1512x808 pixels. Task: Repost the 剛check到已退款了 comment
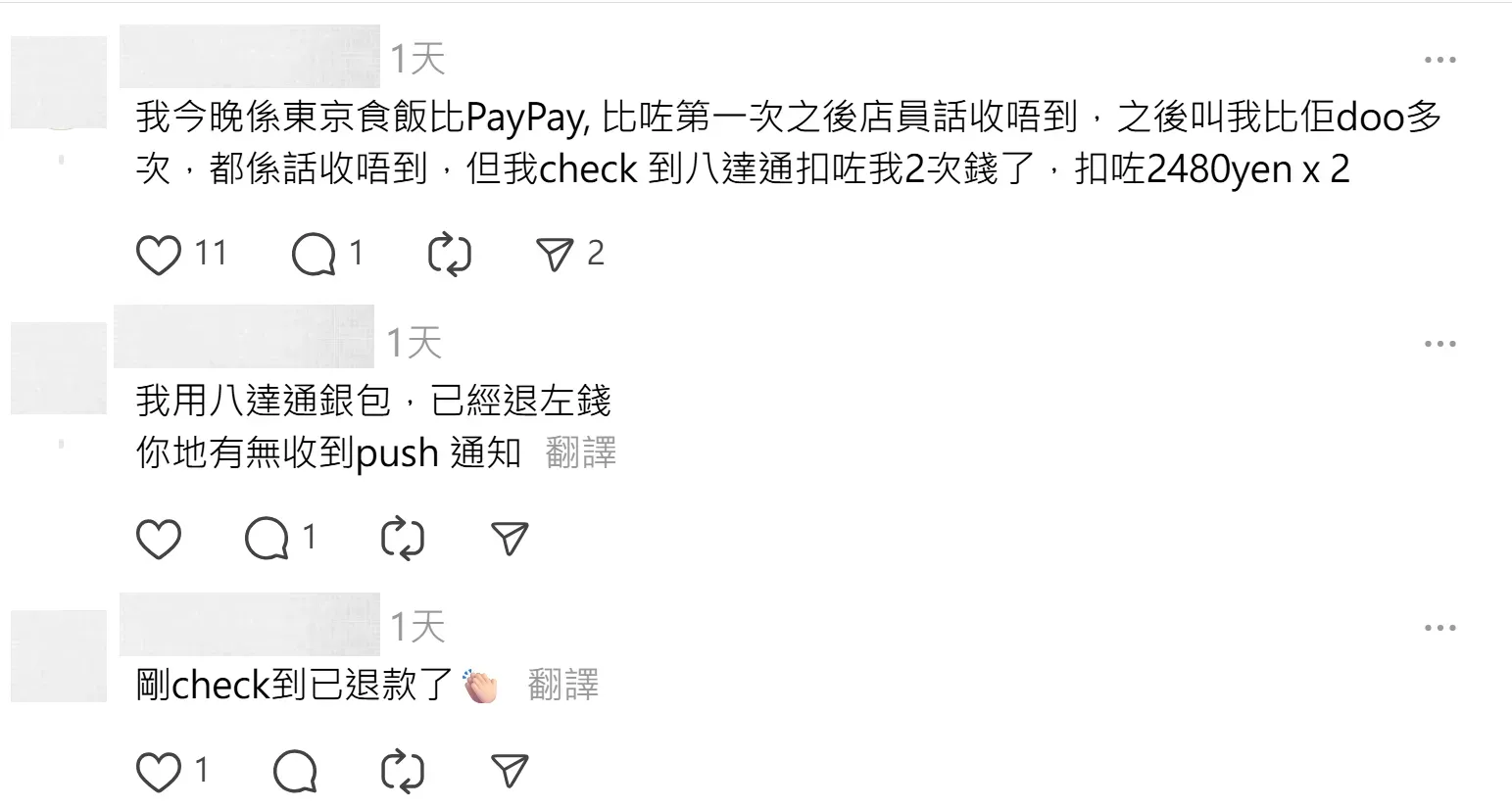[x=402, y=772]
